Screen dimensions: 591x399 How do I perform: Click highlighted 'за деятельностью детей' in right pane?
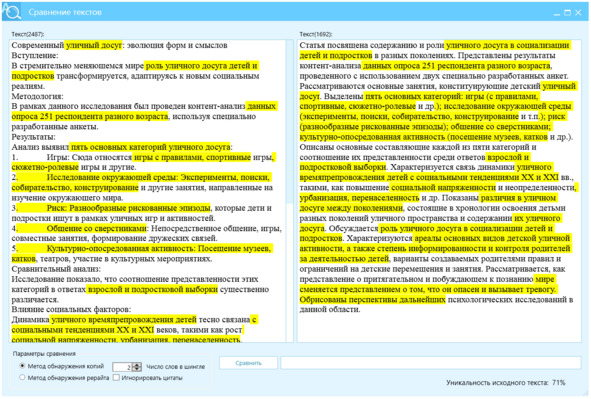(344, 259)
